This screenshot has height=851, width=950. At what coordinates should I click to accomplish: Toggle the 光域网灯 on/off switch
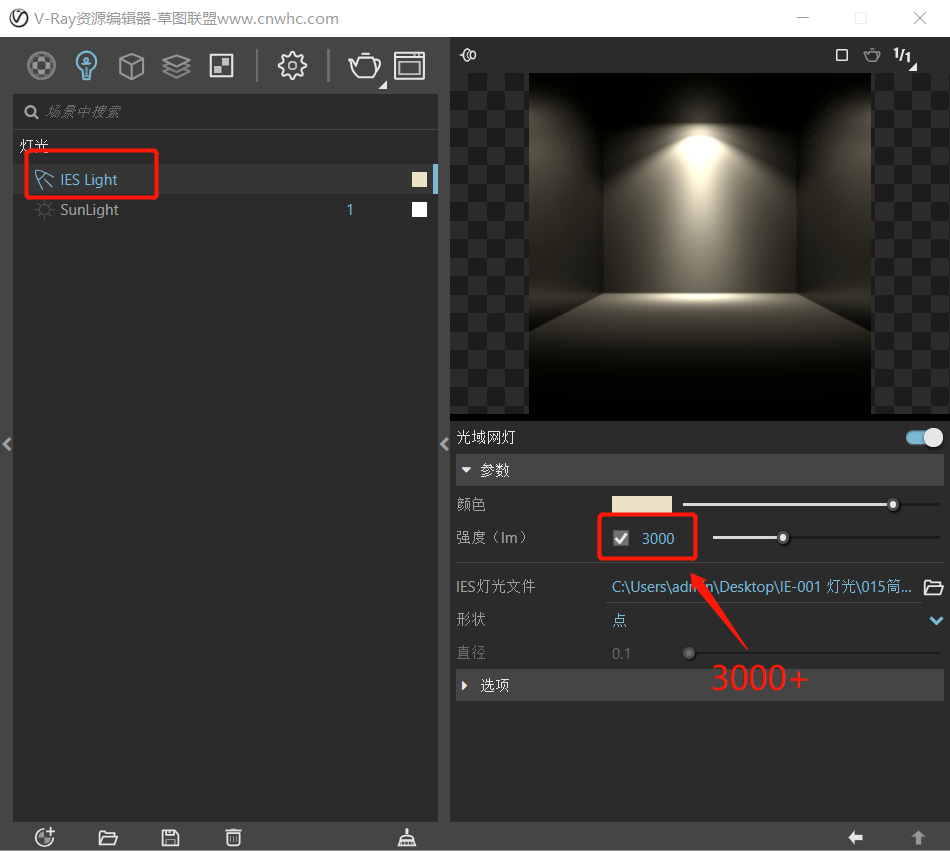coord(924,437)
